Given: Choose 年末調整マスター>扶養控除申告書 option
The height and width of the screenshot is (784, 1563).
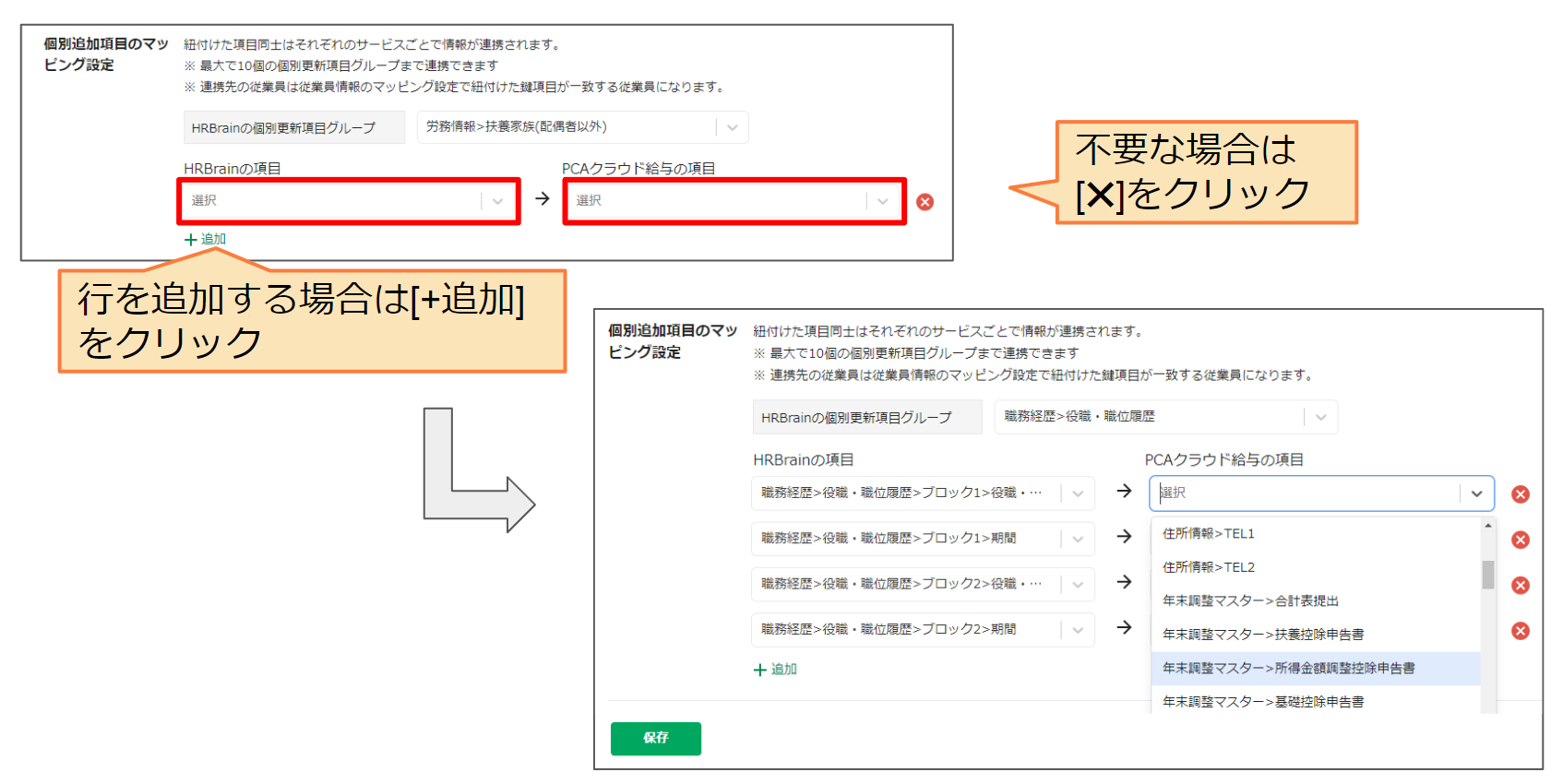Looking at the screenshot, I should click(x=1316, y=635).
